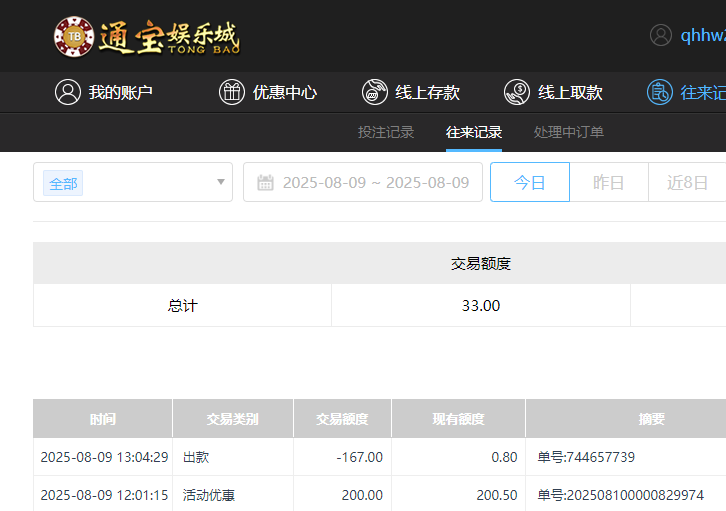The image size is (726, 511).
Task: Click the transaction records document icon
Action: (x=660, y=92)
